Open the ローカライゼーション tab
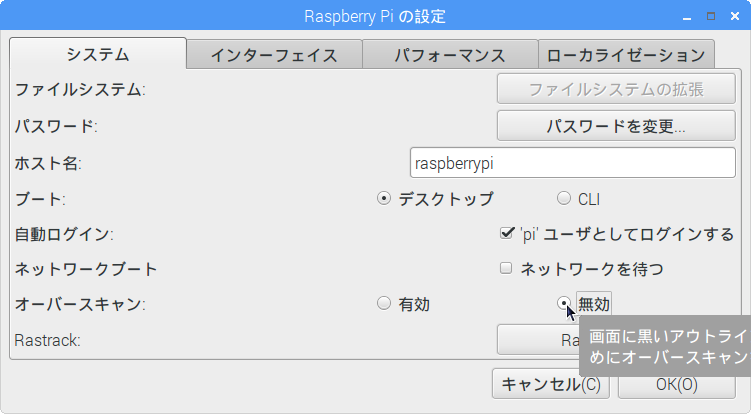This screenshot has width=751, height=414. (626, 55)
